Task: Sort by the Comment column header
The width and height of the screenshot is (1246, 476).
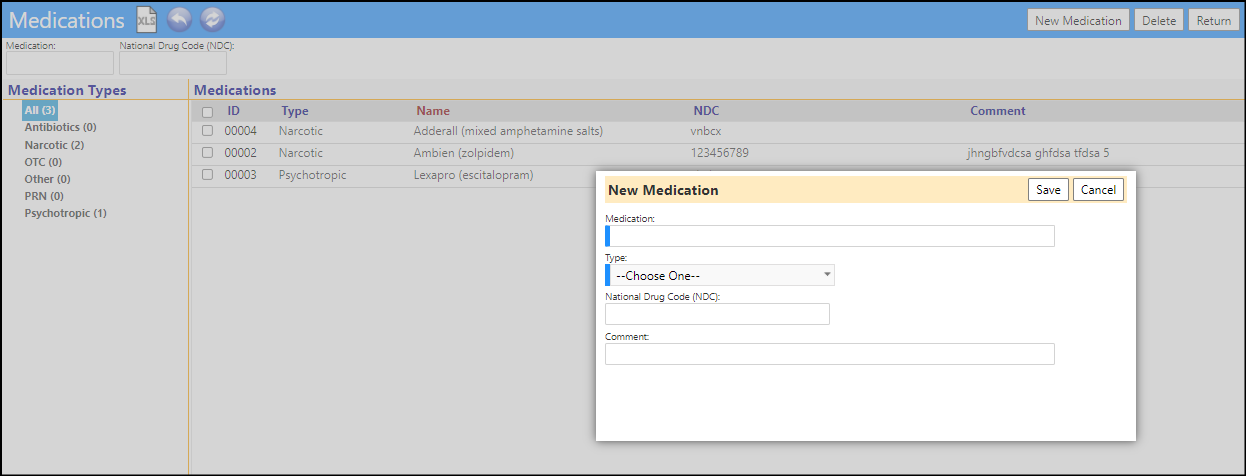Action: [x=998, y=111]
